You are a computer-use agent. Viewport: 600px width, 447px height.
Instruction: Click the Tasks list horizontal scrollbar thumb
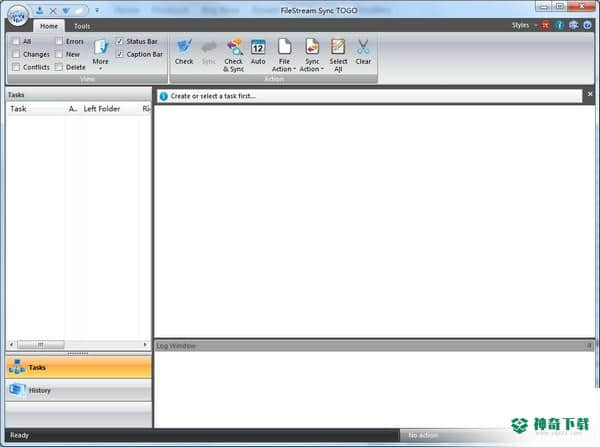41,345
